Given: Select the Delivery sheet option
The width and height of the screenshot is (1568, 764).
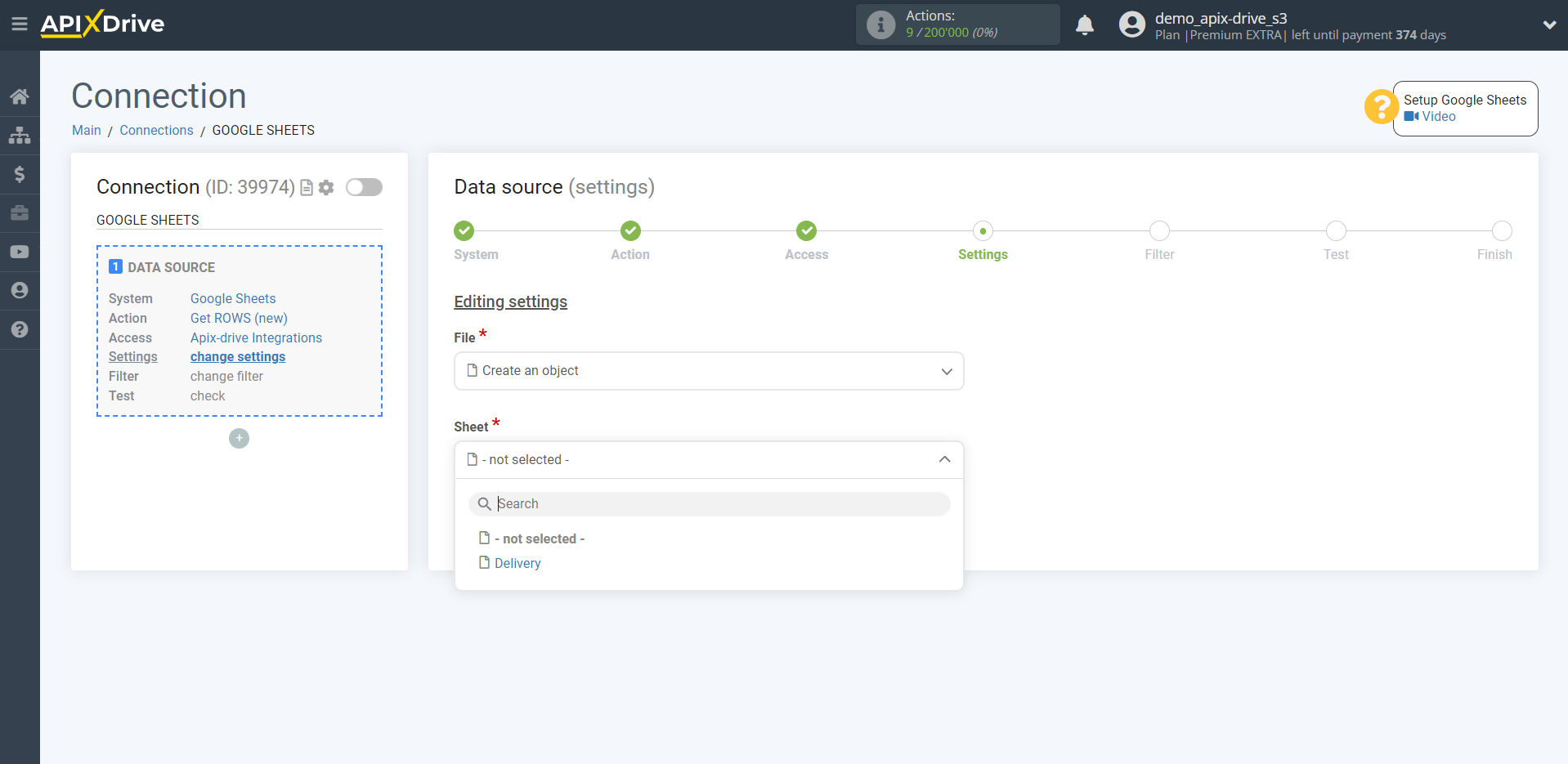Looking at the screenshot, I should click(x=517, y=563).
